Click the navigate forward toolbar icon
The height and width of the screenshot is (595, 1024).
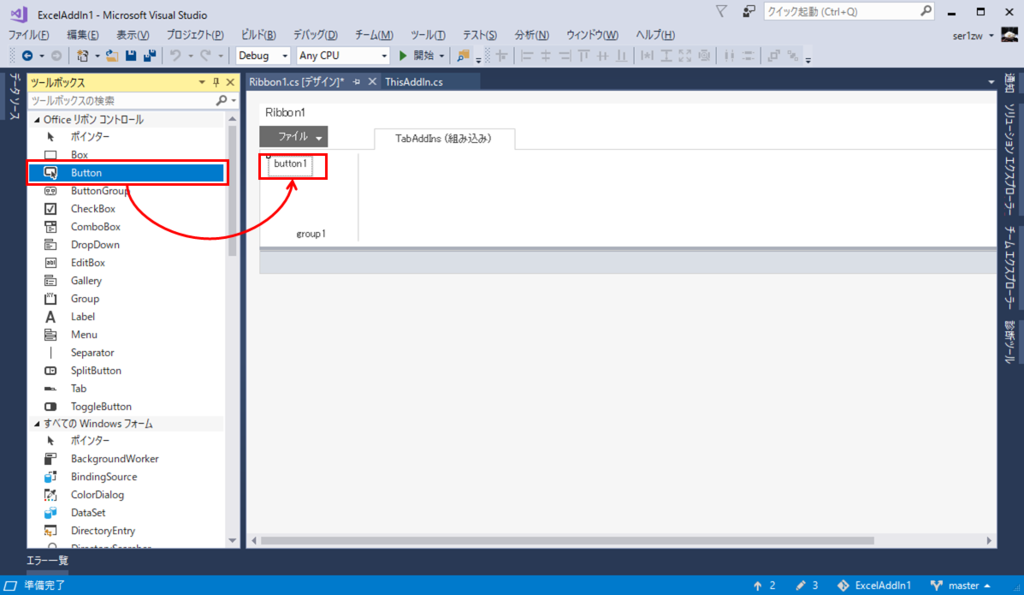(x=57, y=56)
